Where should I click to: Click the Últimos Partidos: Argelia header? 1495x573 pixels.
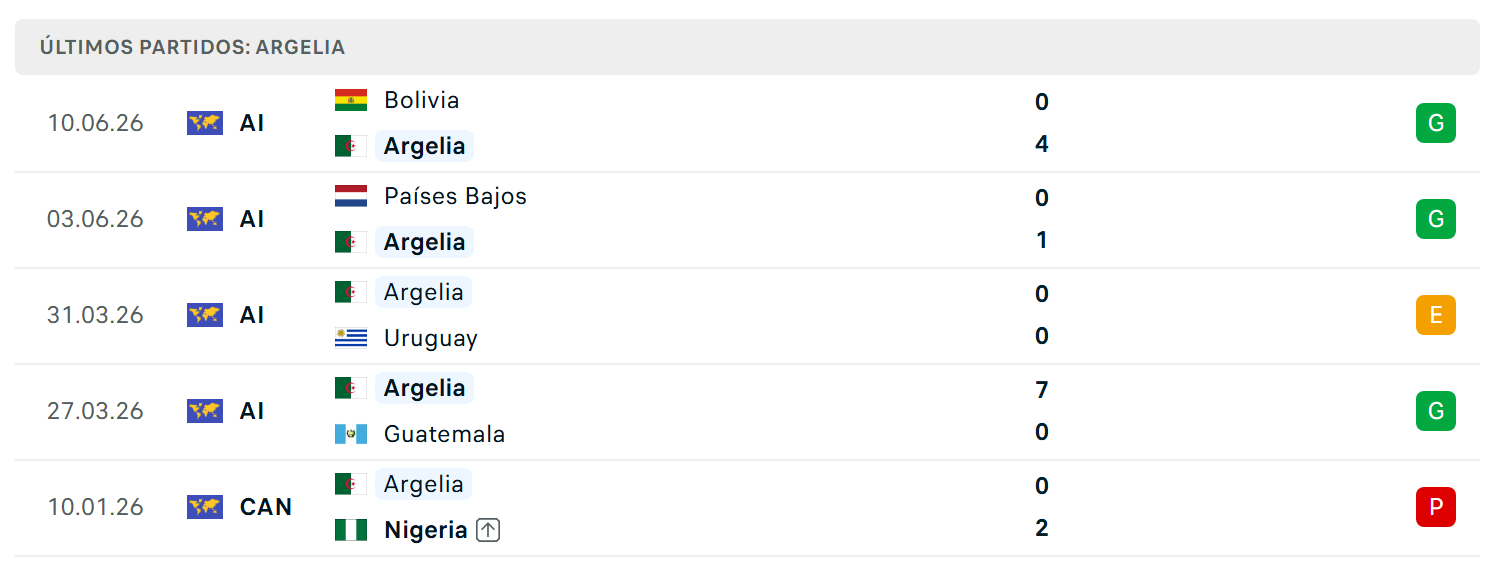tap(192, 47)
